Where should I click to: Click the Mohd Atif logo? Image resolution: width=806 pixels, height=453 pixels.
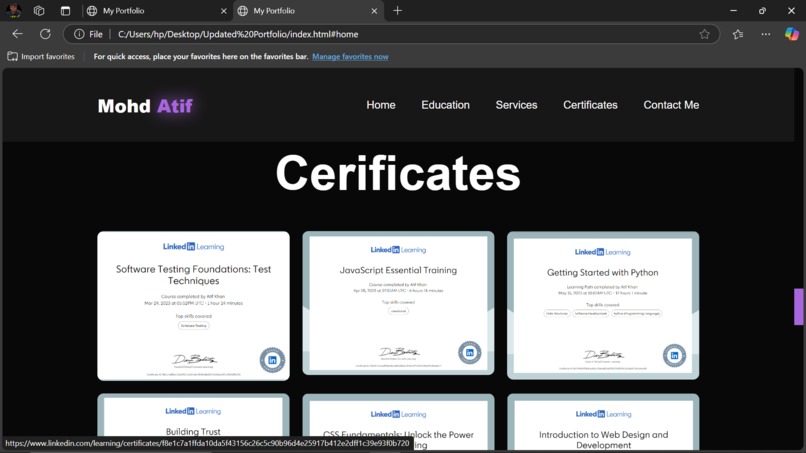coord(145,106)
